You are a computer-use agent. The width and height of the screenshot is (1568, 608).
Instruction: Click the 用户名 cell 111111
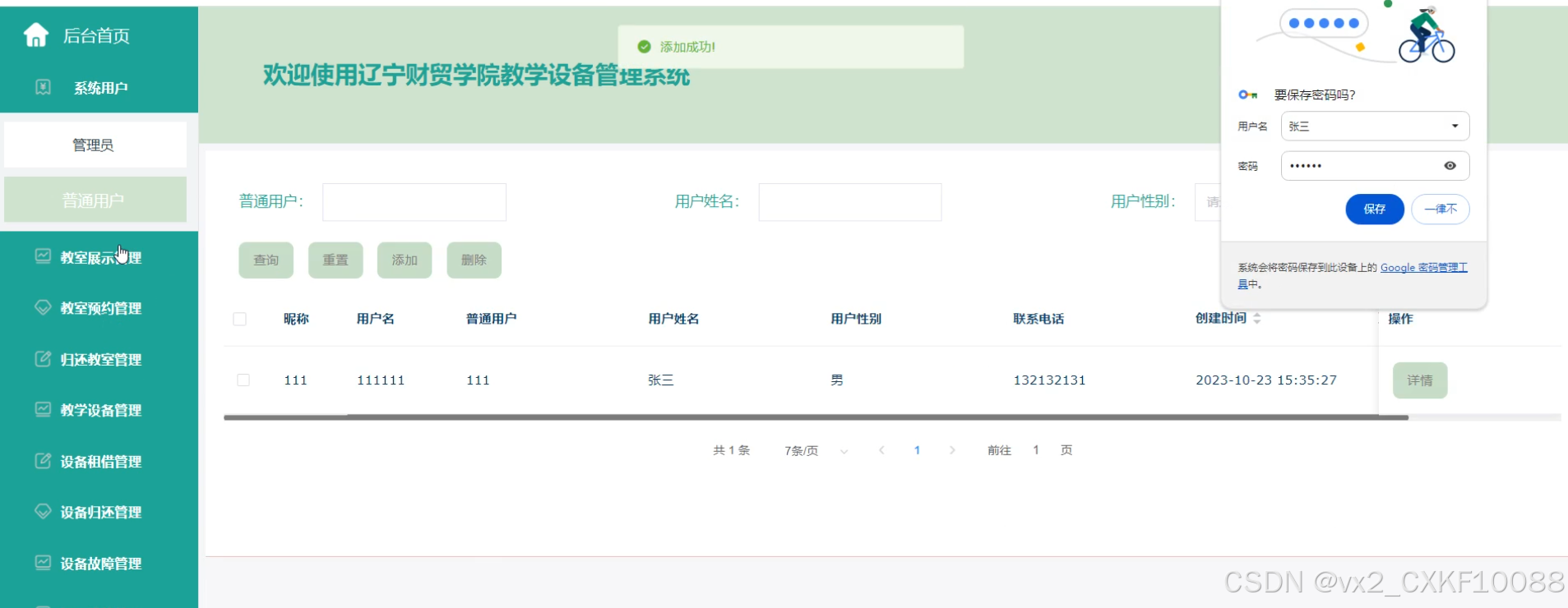pyautogui.click(x=381, y=380)
